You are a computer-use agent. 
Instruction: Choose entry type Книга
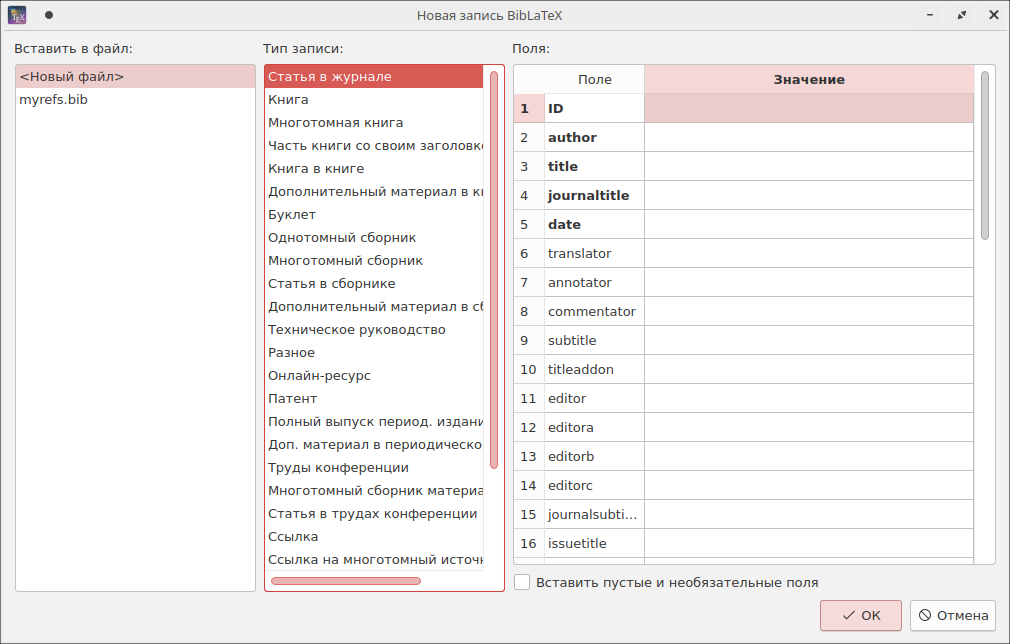coord(374,100)
